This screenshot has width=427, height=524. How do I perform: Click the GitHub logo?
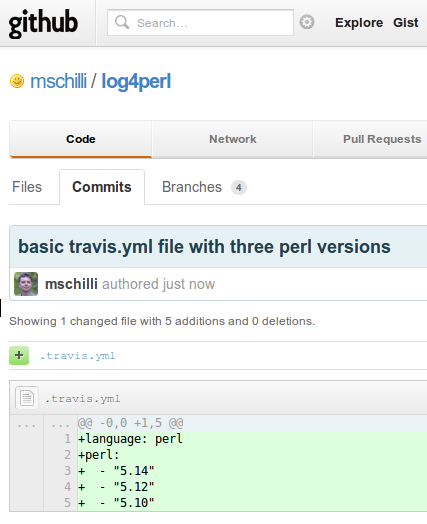(43, 23)
